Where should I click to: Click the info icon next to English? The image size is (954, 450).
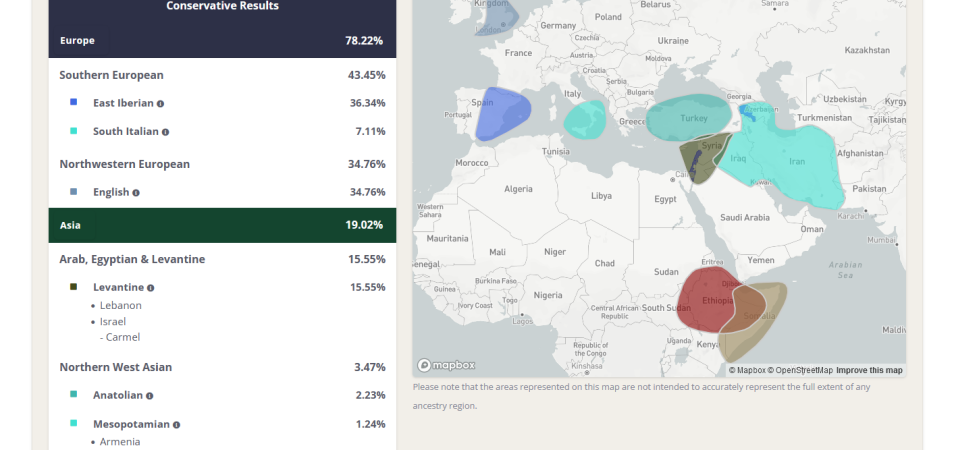136,193
